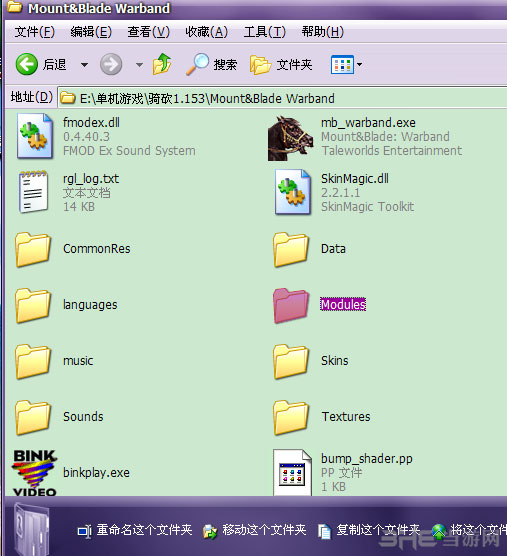
Task: Select the CommonRes folder
Action: [x=73, y=249]
